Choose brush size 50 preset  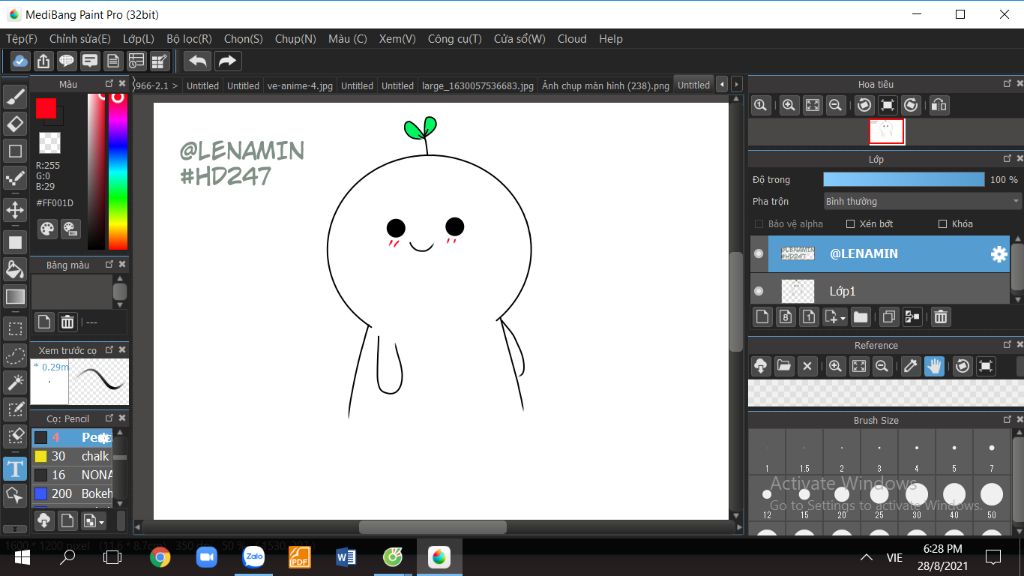pos(991,499)
